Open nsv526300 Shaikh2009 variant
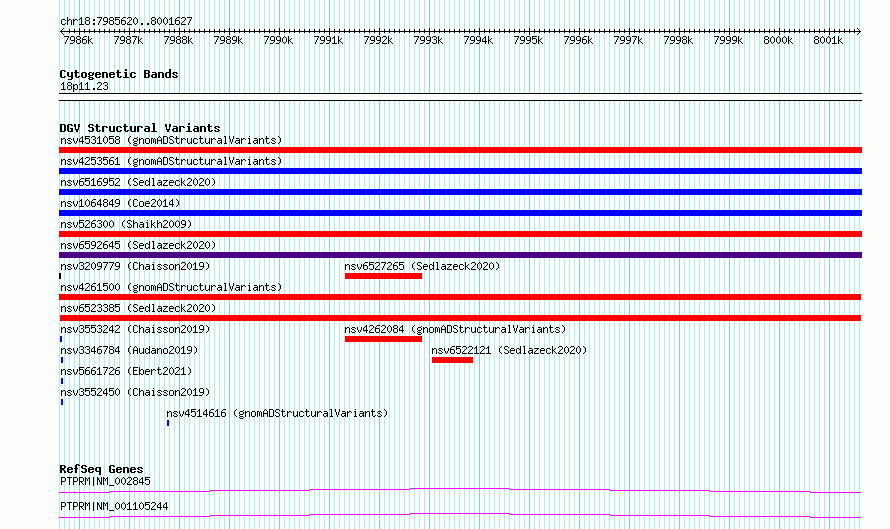Image resolution: width=890 pixels, height=529 pixels. [126, 224]
